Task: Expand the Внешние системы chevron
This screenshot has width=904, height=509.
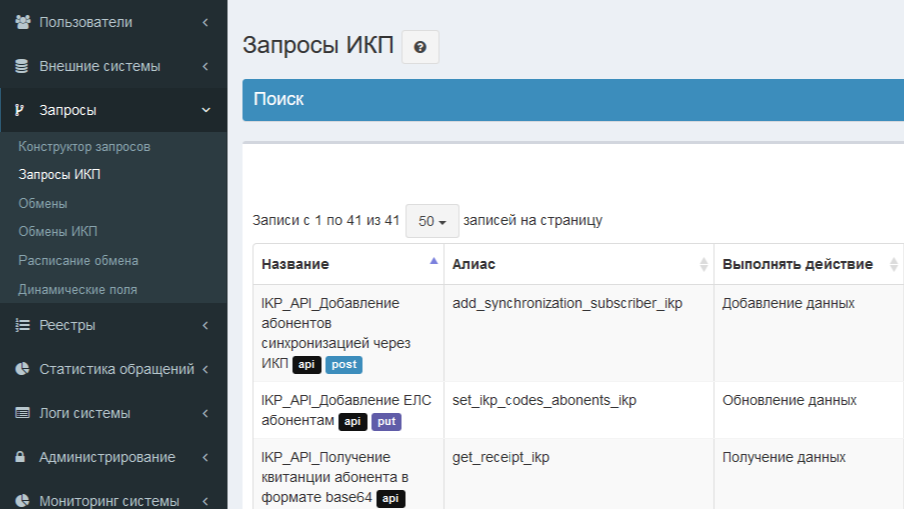Action: 205,66
